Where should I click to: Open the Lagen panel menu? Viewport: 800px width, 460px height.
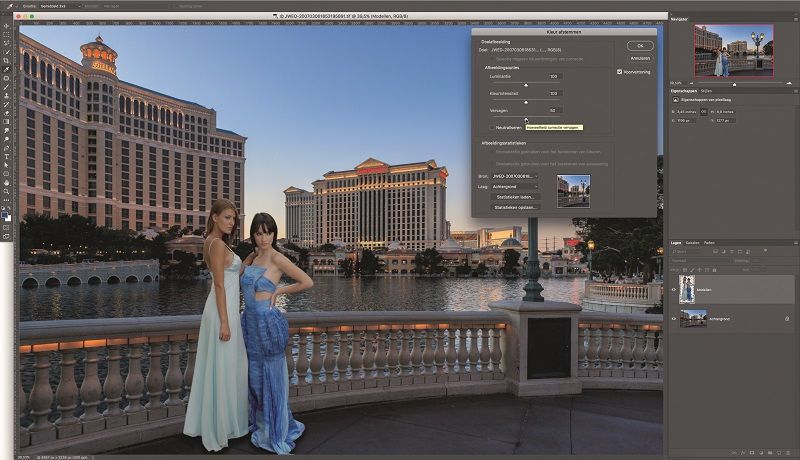point(795,243)
